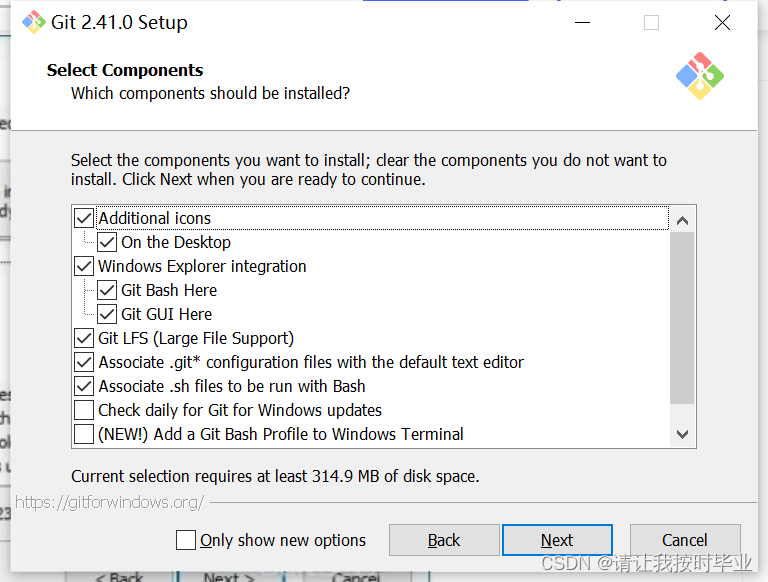Proceed with the Next button
This screenshot has height=582, width=768.
[557, 540]
